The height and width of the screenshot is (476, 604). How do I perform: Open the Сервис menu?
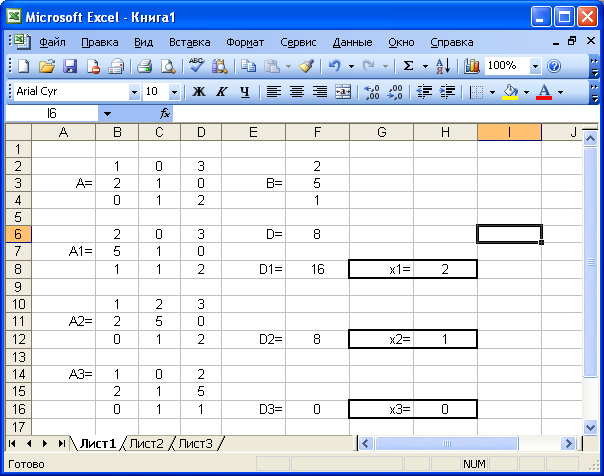click(x=298, y=42)
